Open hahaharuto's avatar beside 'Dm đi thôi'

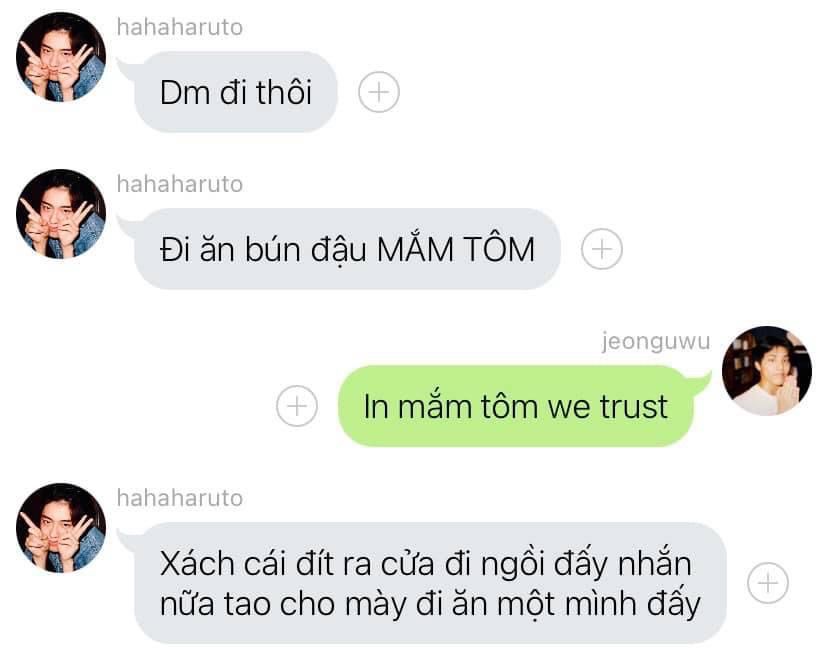pos(61,56)
